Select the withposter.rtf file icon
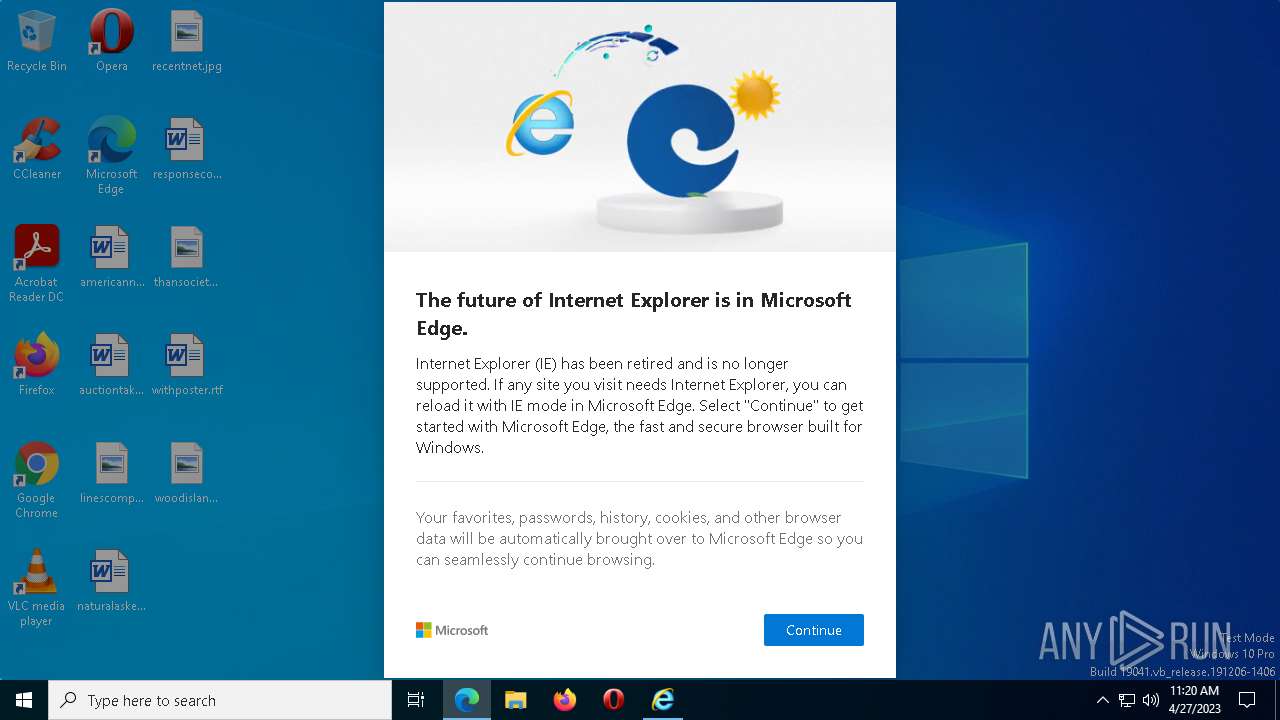Viewport: 1280px width, 720px height. click(x=187, y=366)
